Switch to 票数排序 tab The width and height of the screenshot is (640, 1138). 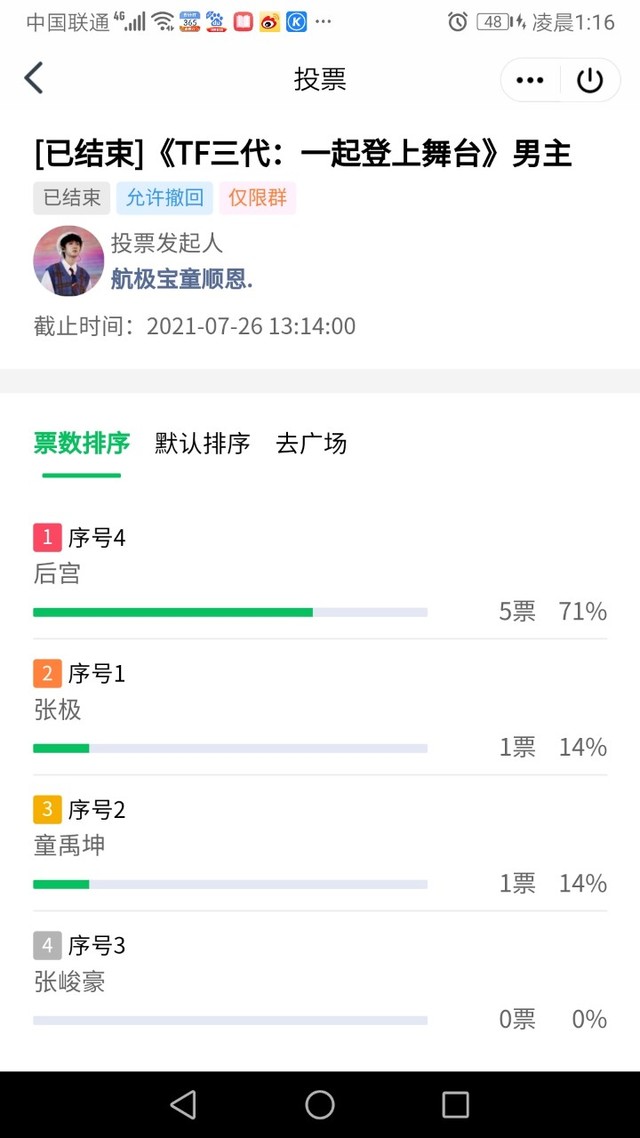click(82, 443)
